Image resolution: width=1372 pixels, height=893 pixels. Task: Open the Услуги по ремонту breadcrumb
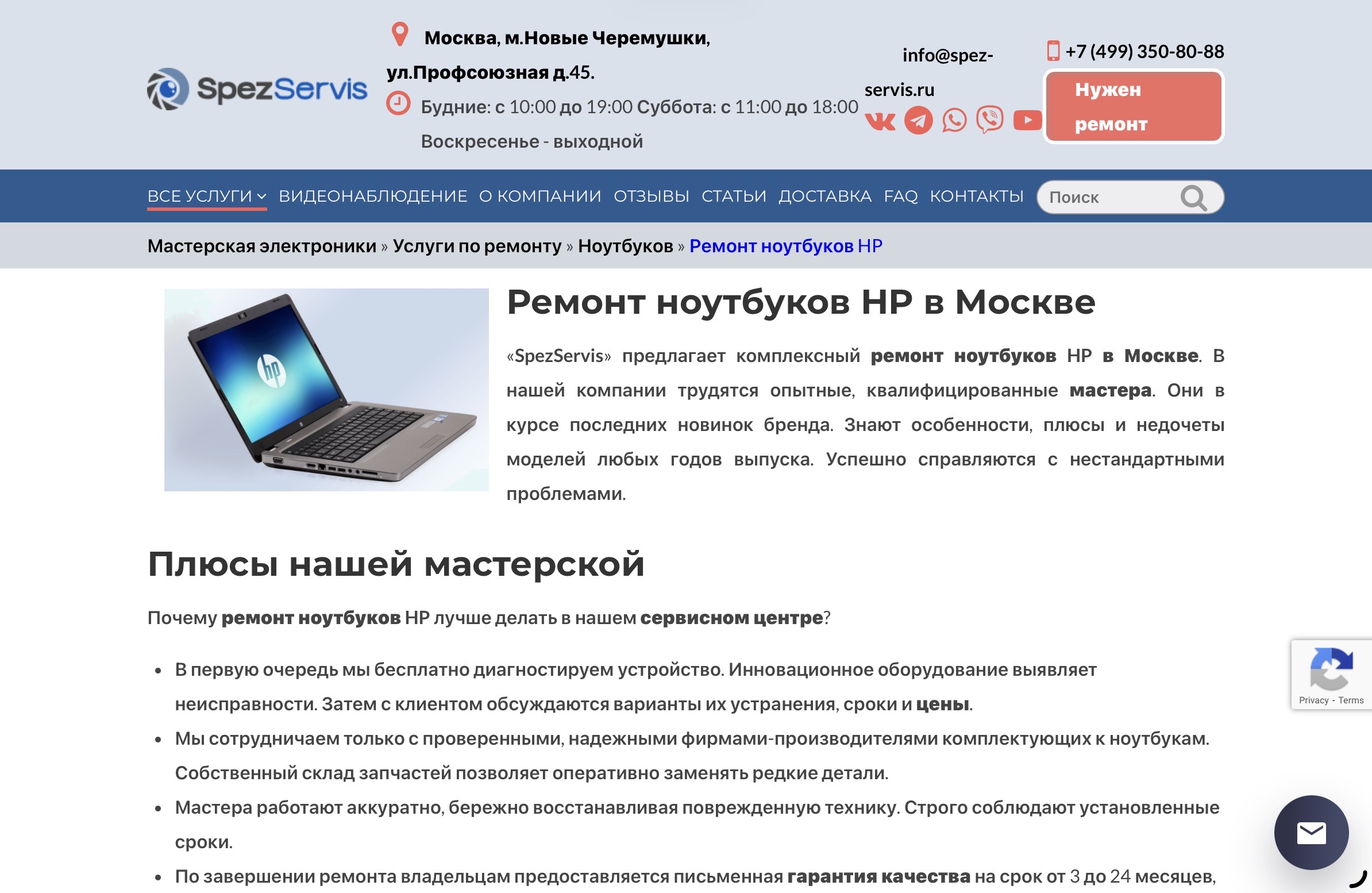477,246
